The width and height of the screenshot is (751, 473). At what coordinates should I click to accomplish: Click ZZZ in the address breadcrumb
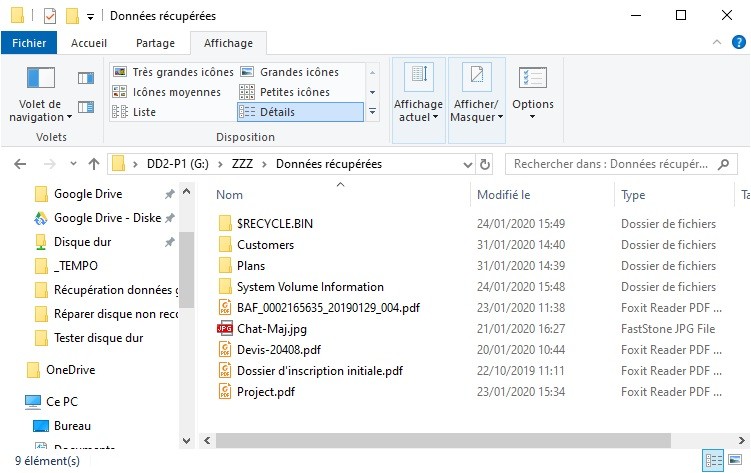243,164
